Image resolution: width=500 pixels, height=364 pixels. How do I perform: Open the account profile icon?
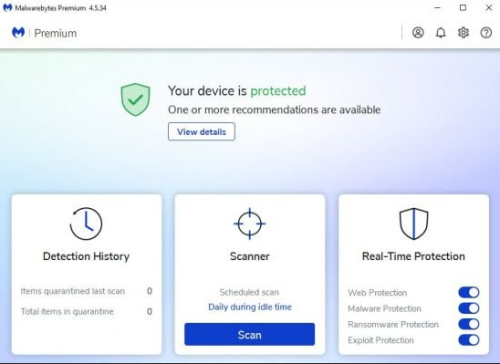(x=418, y=33)
